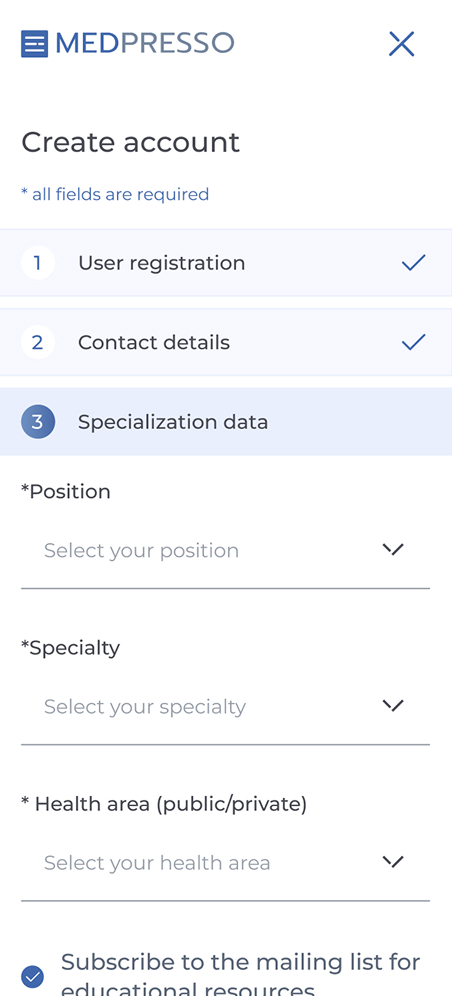Click the Select your position field

pyautogui.click(x=225, y=550)
